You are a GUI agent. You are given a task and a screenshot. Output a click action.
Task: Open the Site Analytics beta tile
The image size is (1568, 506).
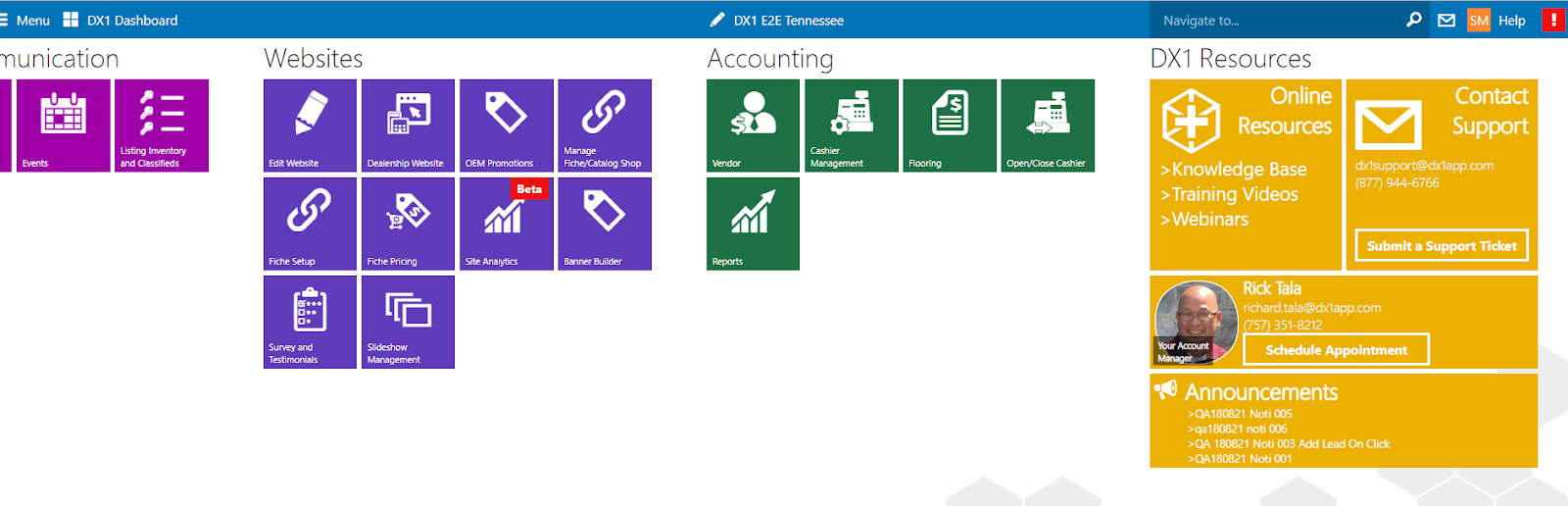tap(507, 224)
